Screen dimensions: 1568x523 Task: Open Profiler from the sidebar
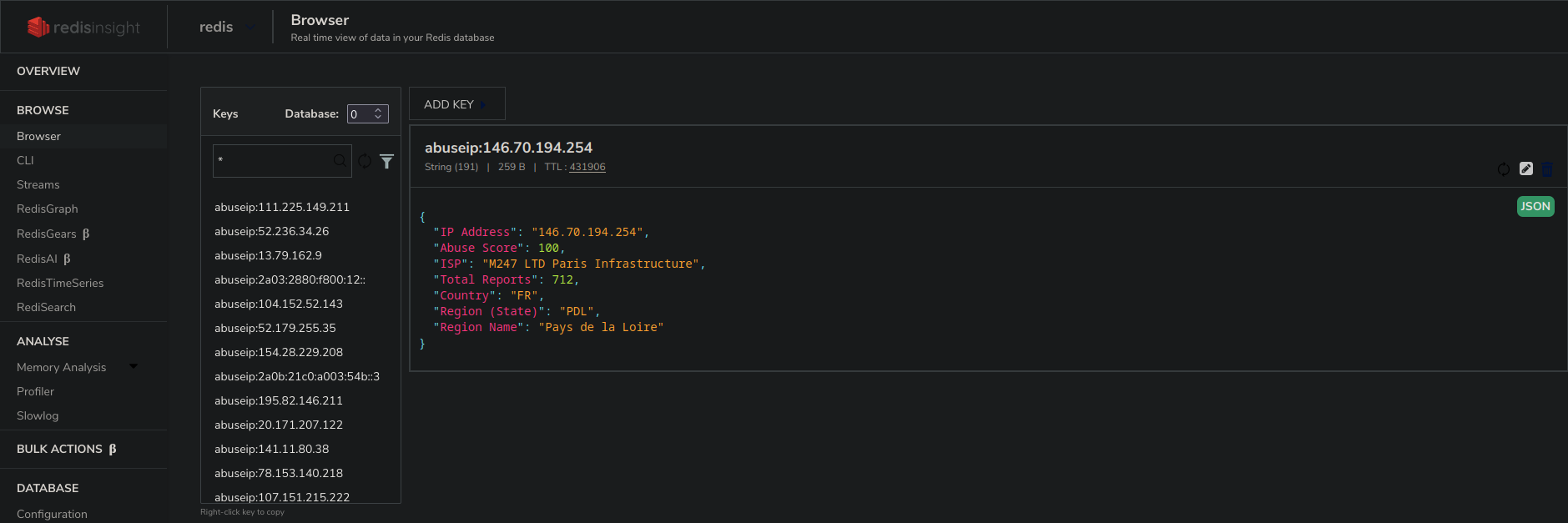(35, 391)
